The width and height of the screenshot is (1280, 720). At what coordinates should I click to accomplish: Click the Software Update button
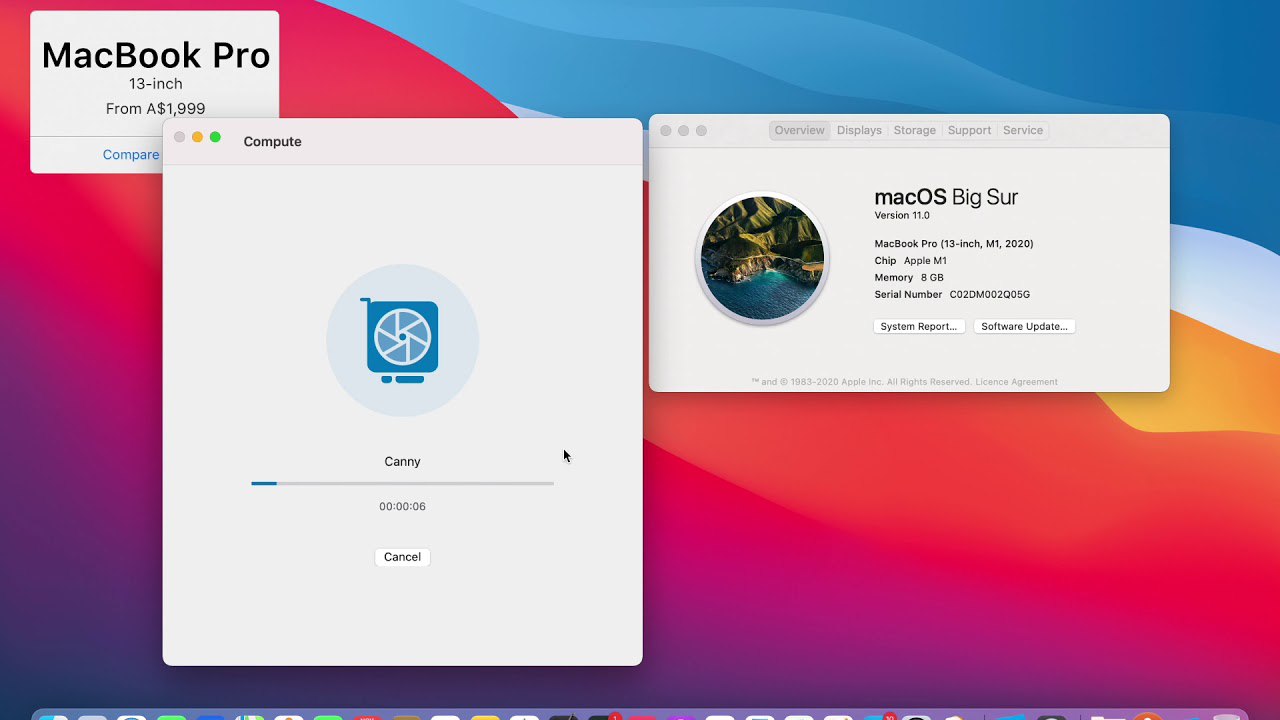click(1024, 327)
